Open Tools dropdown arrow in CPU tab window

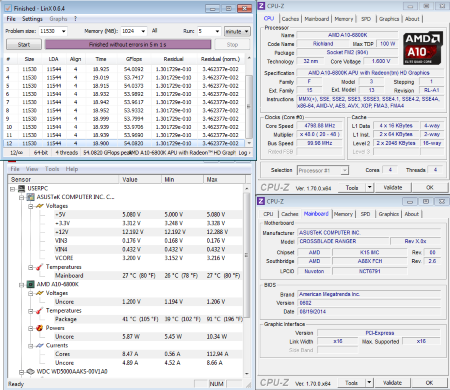[369, 188]
